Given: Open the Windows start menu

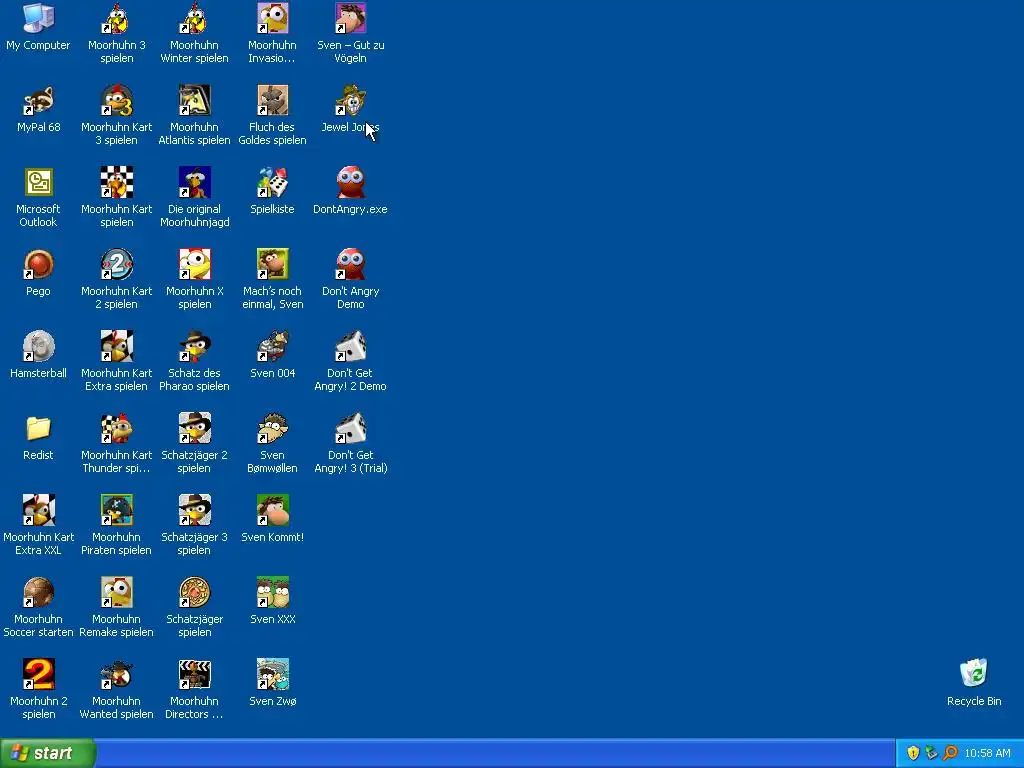Looking at the screenshot, I should (x=48, y=753).
